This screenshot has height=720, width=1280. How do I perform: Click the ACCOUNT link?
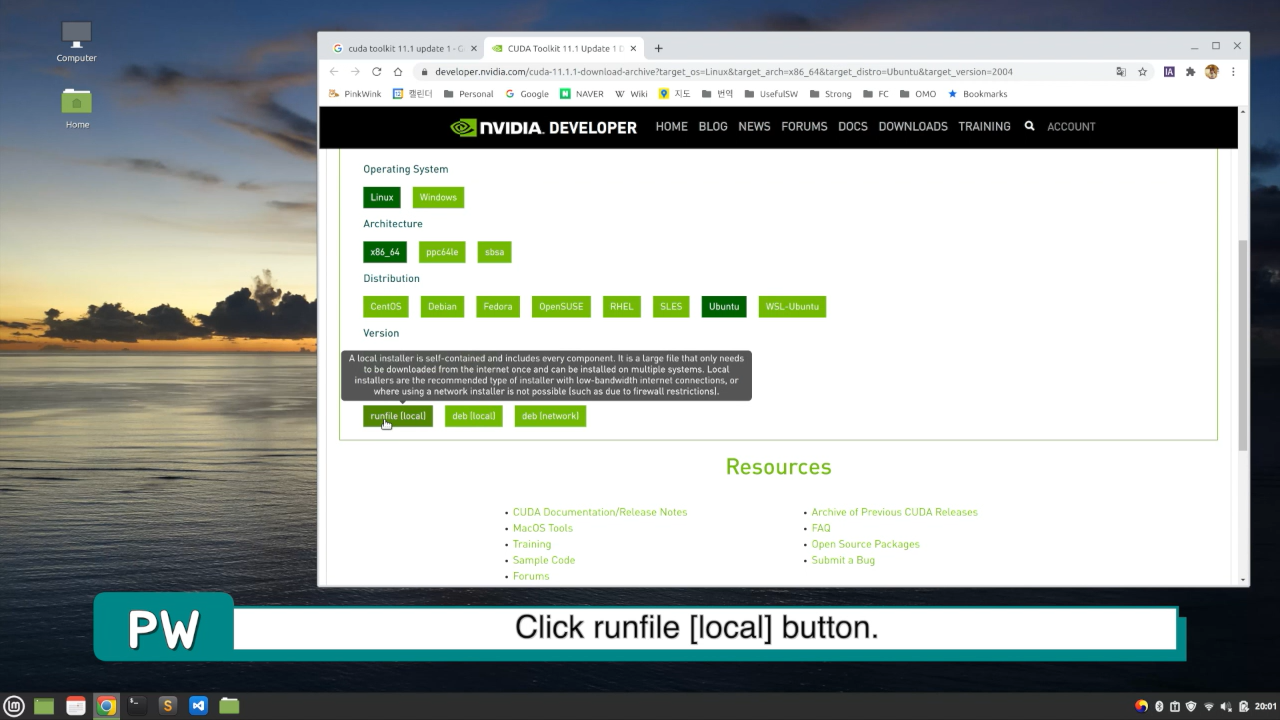[1071, 126]
